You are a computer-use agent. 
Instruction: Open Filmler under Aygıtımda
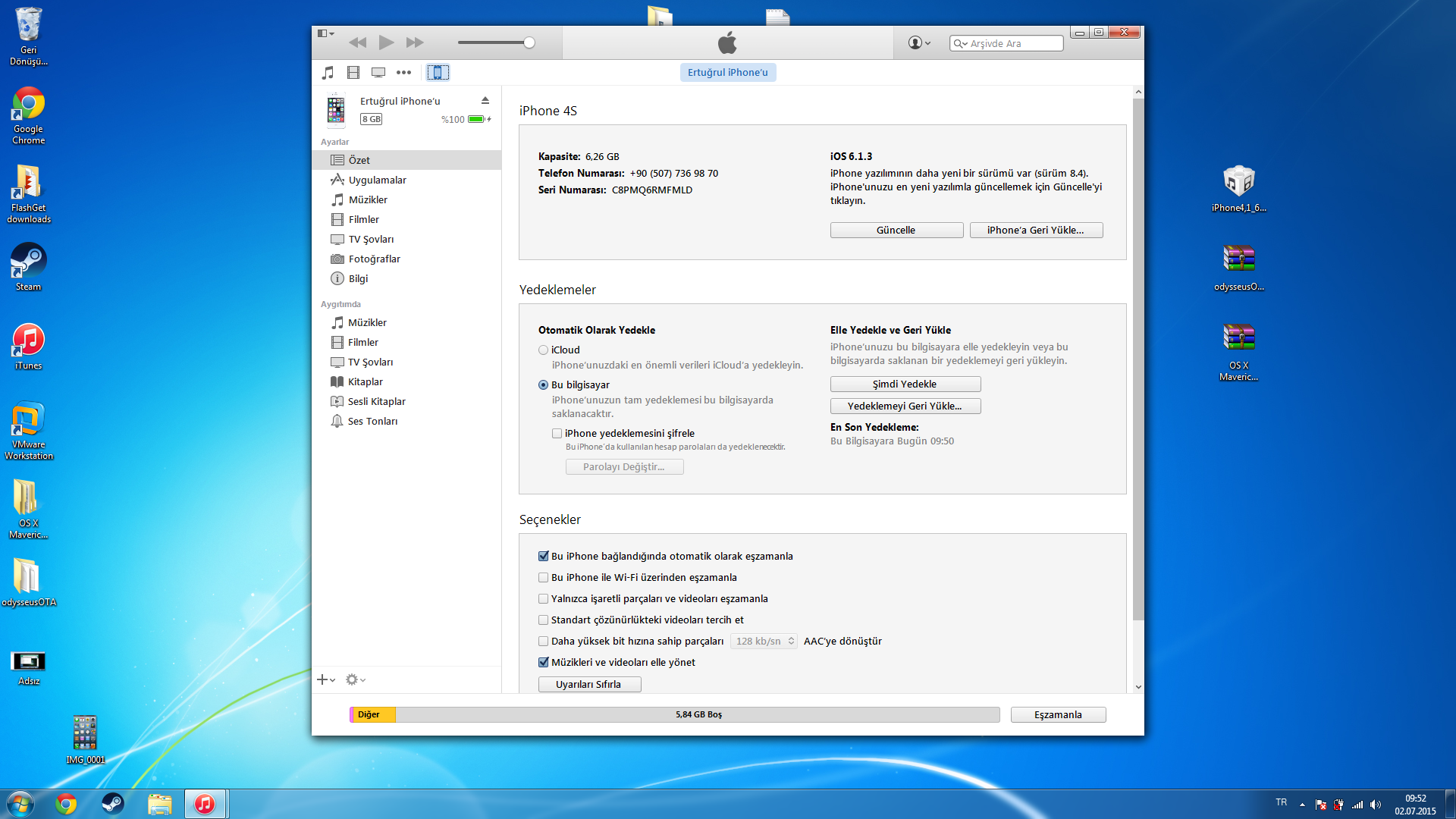click(x=406, y=342)
